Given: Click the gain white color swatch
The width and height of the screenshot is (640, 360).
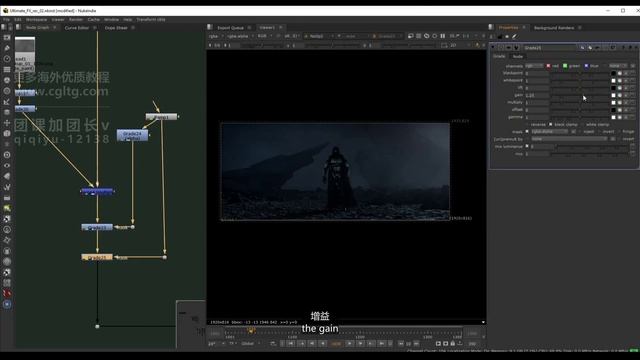Looking at the screenshot, I should pyautogui.click(x=613, y=96).
